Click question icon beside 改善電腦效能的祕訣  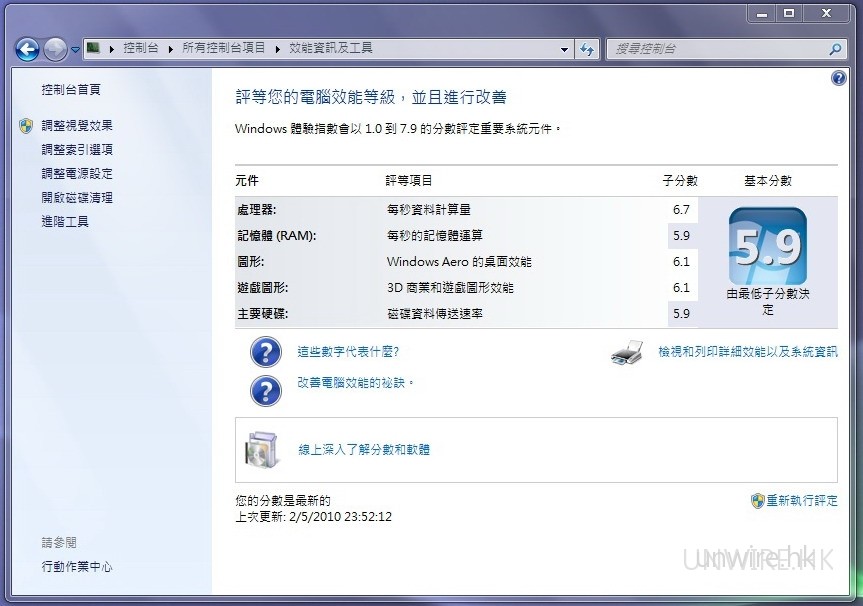tap(266, 391)
